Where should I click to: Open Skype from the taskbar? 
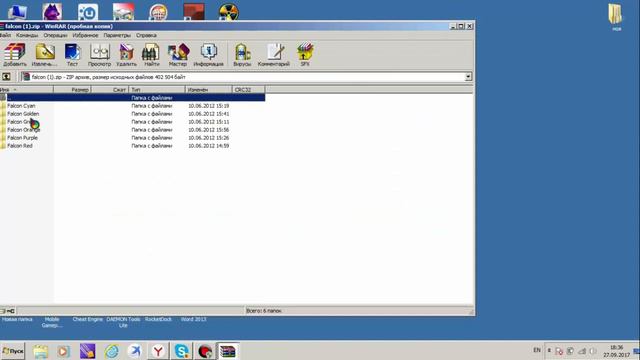pos(181,351)
